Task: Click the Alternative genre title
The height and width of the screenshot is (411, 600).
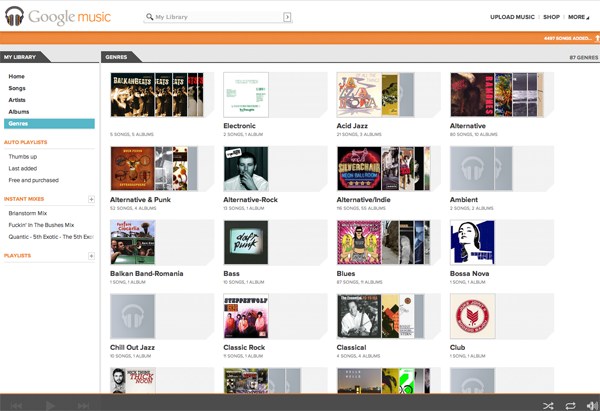Action: click(x=468, y=126)
